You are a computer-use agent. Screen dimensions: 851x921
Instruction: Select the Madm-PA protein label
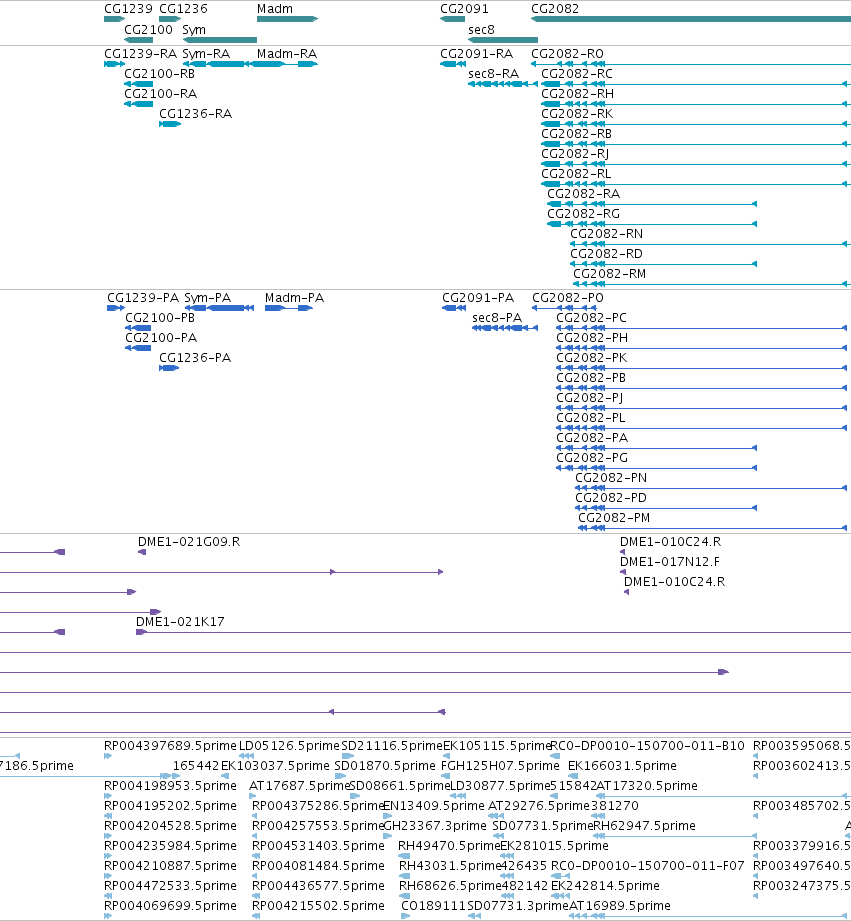pos(294,298)
